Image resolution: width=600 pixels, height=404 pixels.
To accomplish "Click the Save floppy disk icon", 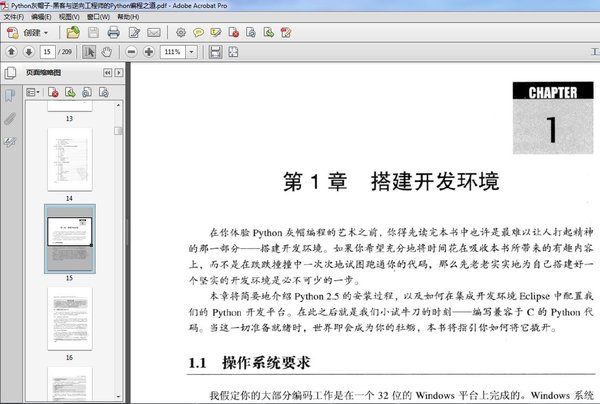I will point(93,33).
